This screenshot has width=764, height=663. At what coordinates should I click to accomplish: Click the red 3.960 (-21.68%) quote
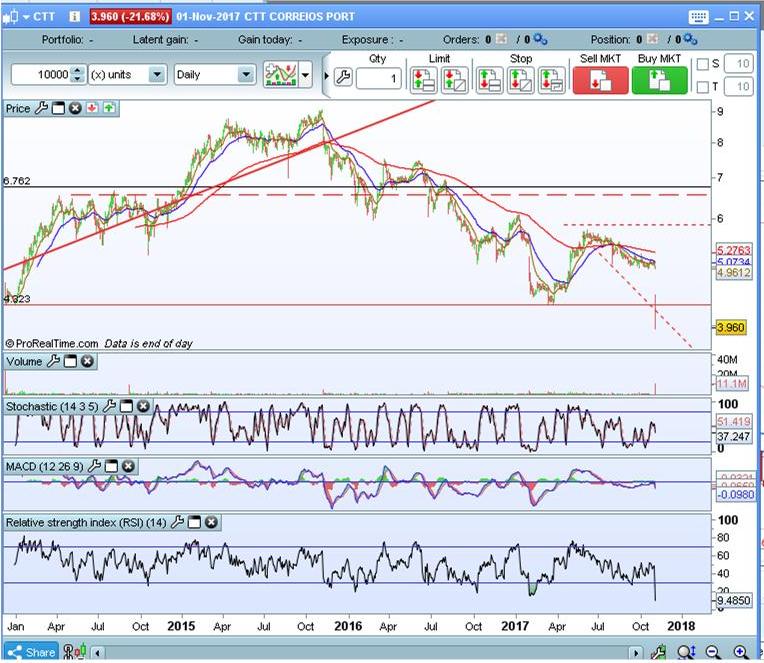[130, 17]
